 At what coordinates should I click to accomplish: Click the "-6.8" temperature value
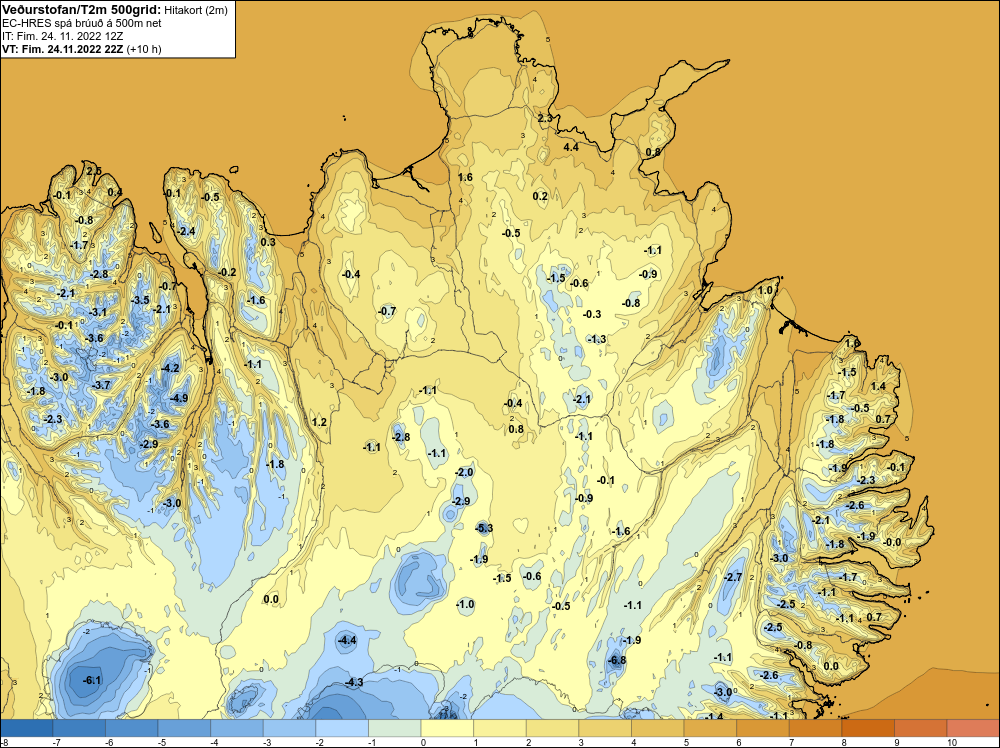point(617,660)
